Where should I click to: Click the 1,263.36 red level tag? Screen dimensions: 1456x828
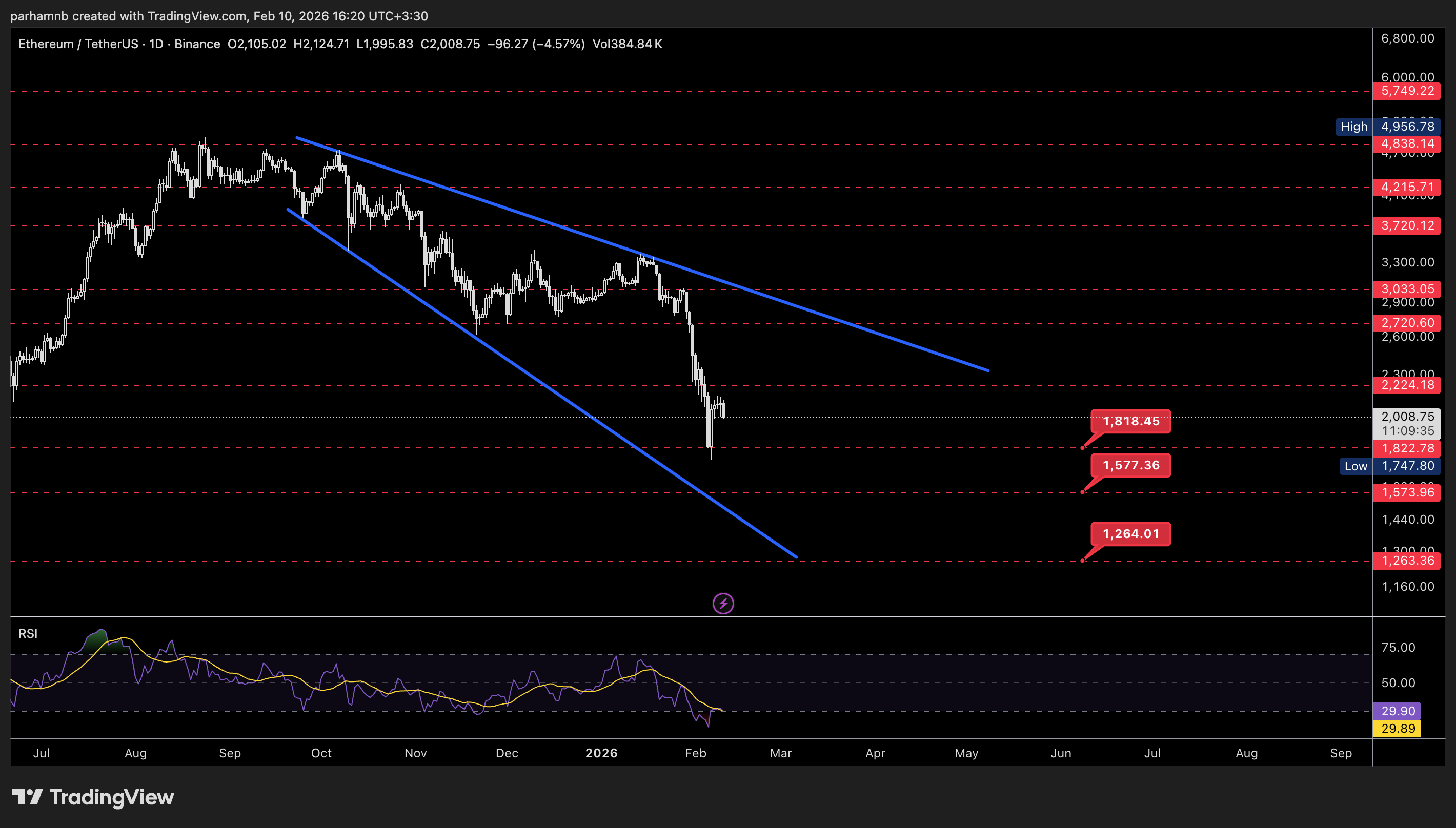[1406, 561]
